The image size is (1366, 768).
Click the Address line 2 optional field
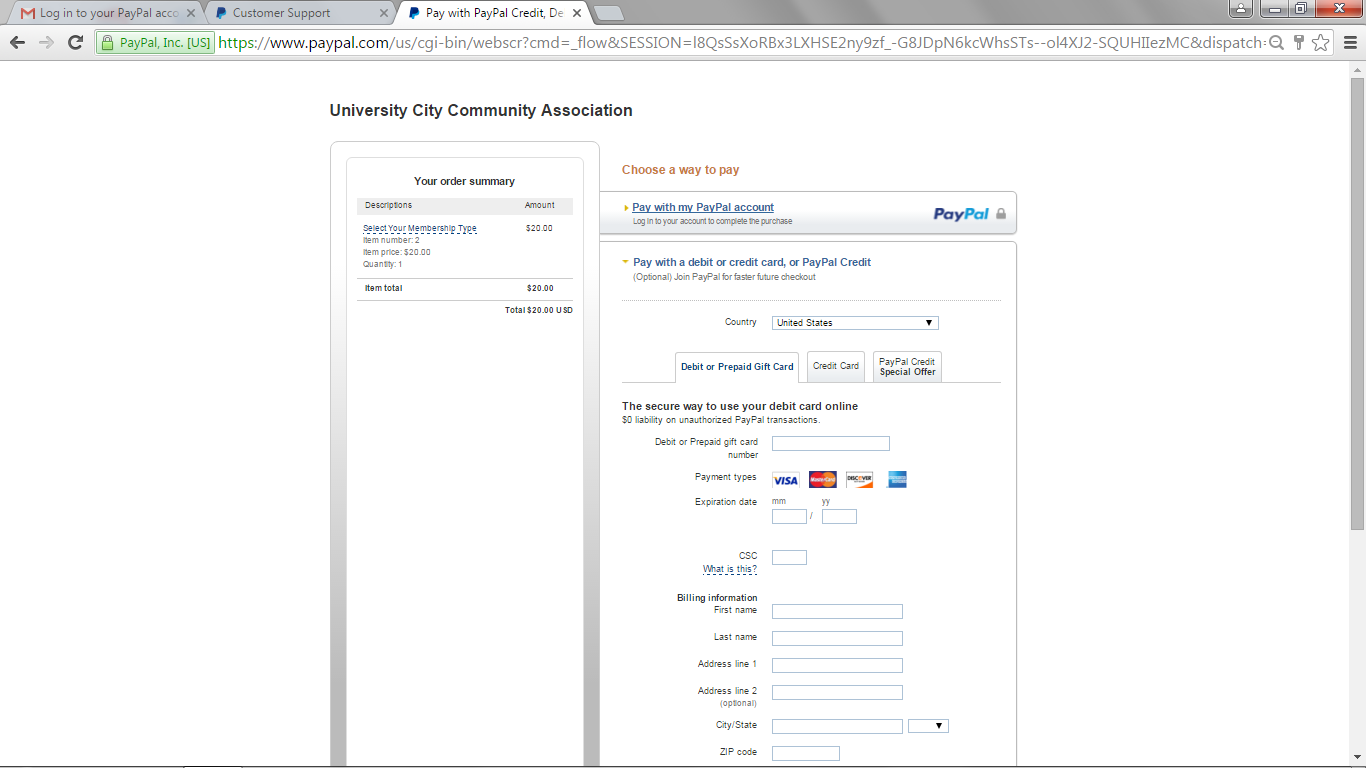pyautogui.click(x=837, y=693)
